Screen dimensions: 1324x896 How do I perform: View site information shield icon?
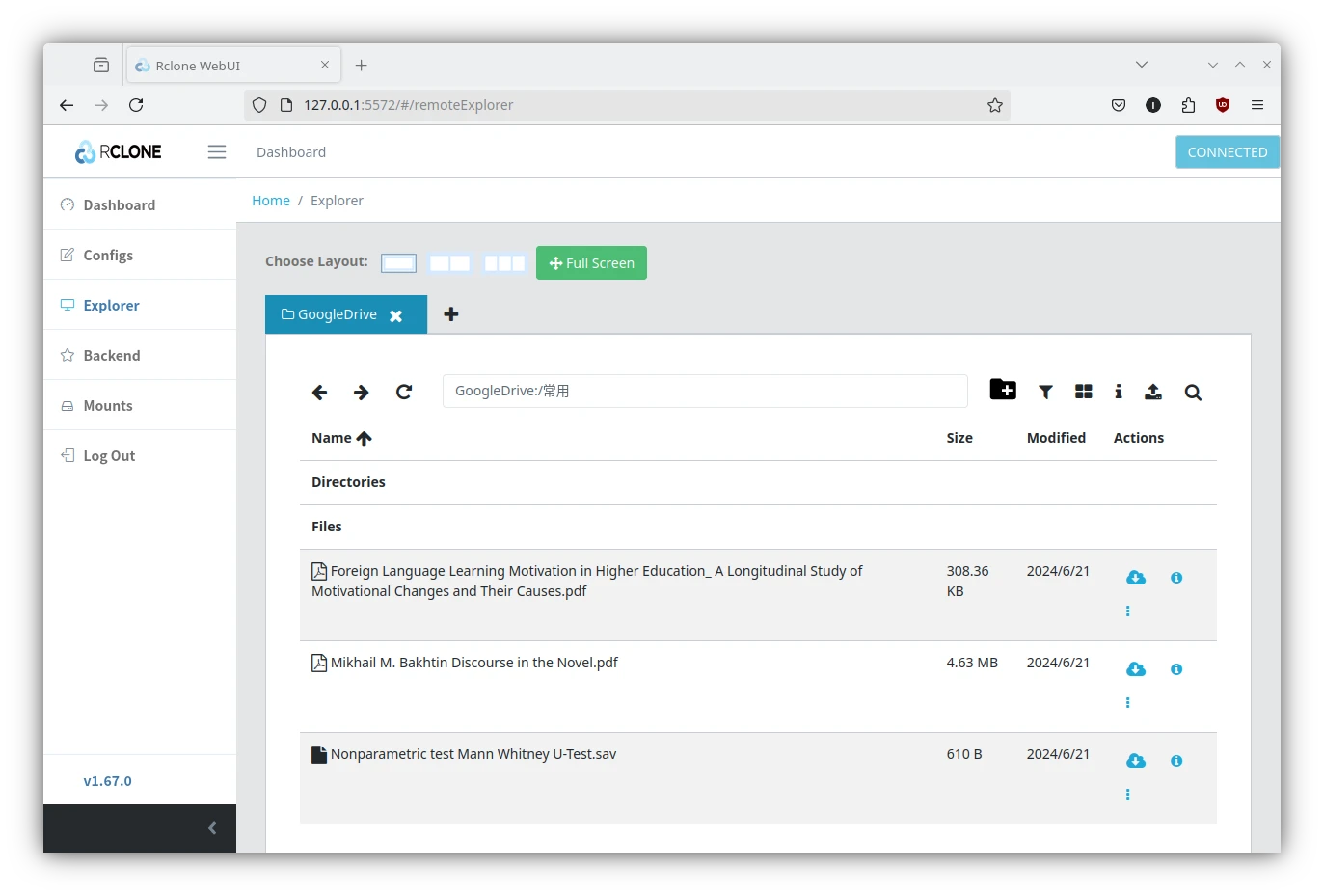pyautogui.click(x=259, y=105)
